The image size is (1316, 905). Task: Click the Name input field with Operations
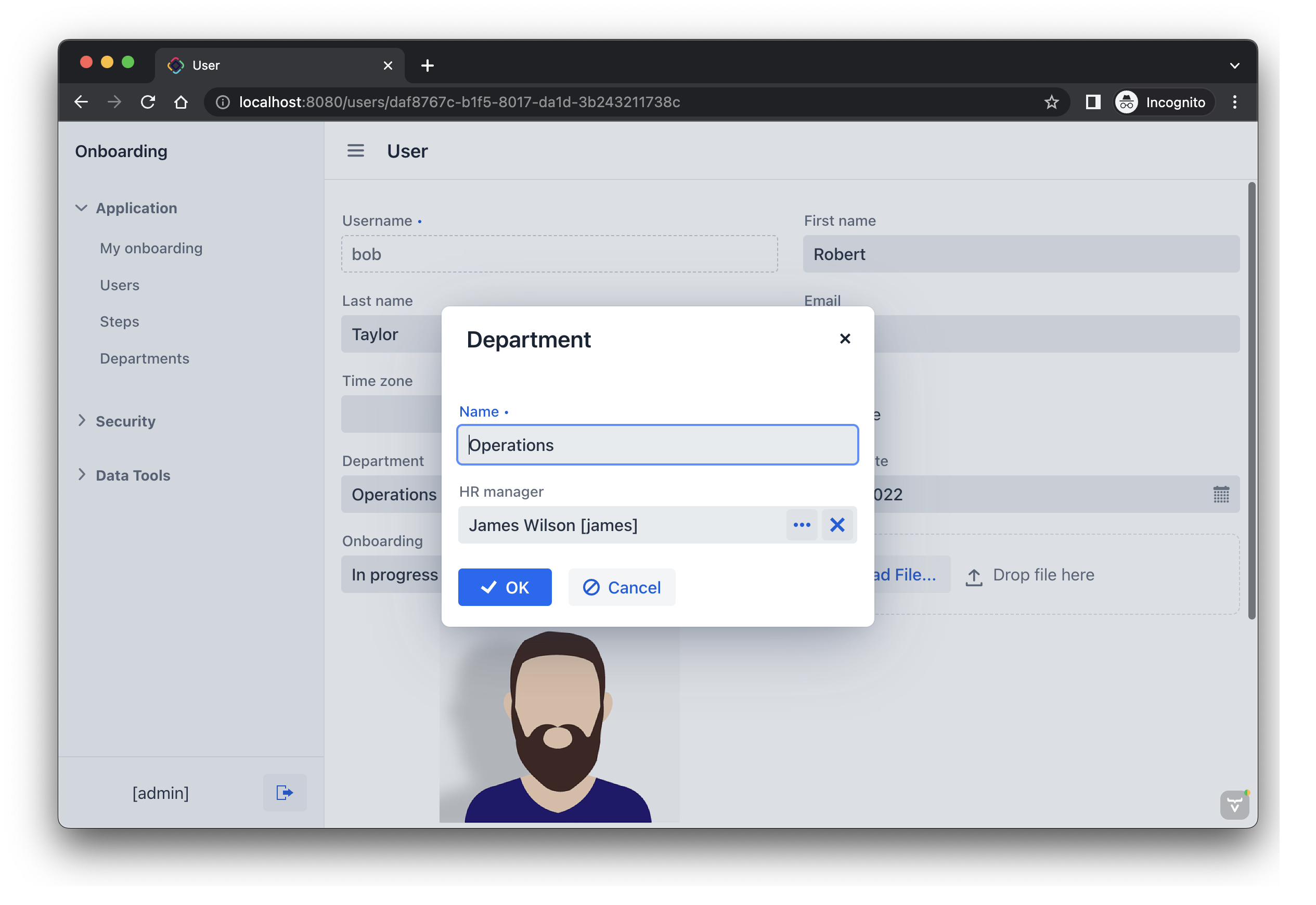[657, 445]
